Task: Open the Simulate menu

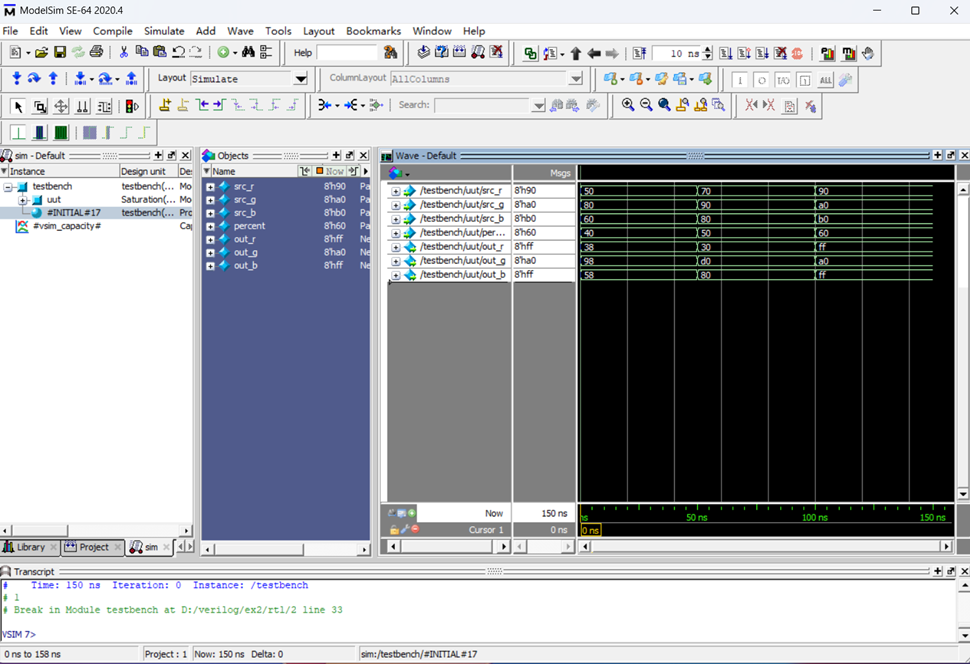Action: (x=164, y=31)
